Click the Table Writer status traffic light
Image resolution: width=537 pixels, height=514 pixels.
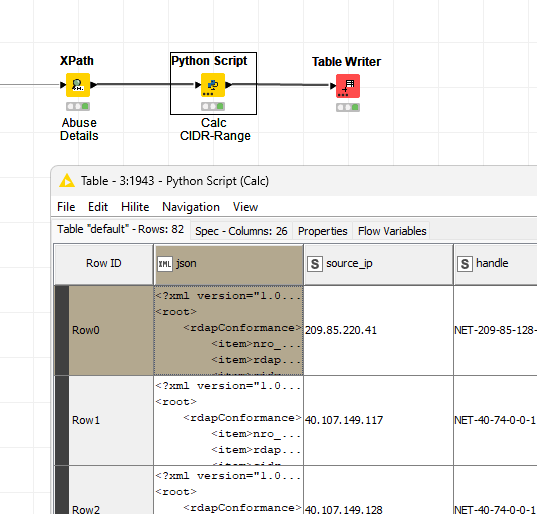(348, 108)
